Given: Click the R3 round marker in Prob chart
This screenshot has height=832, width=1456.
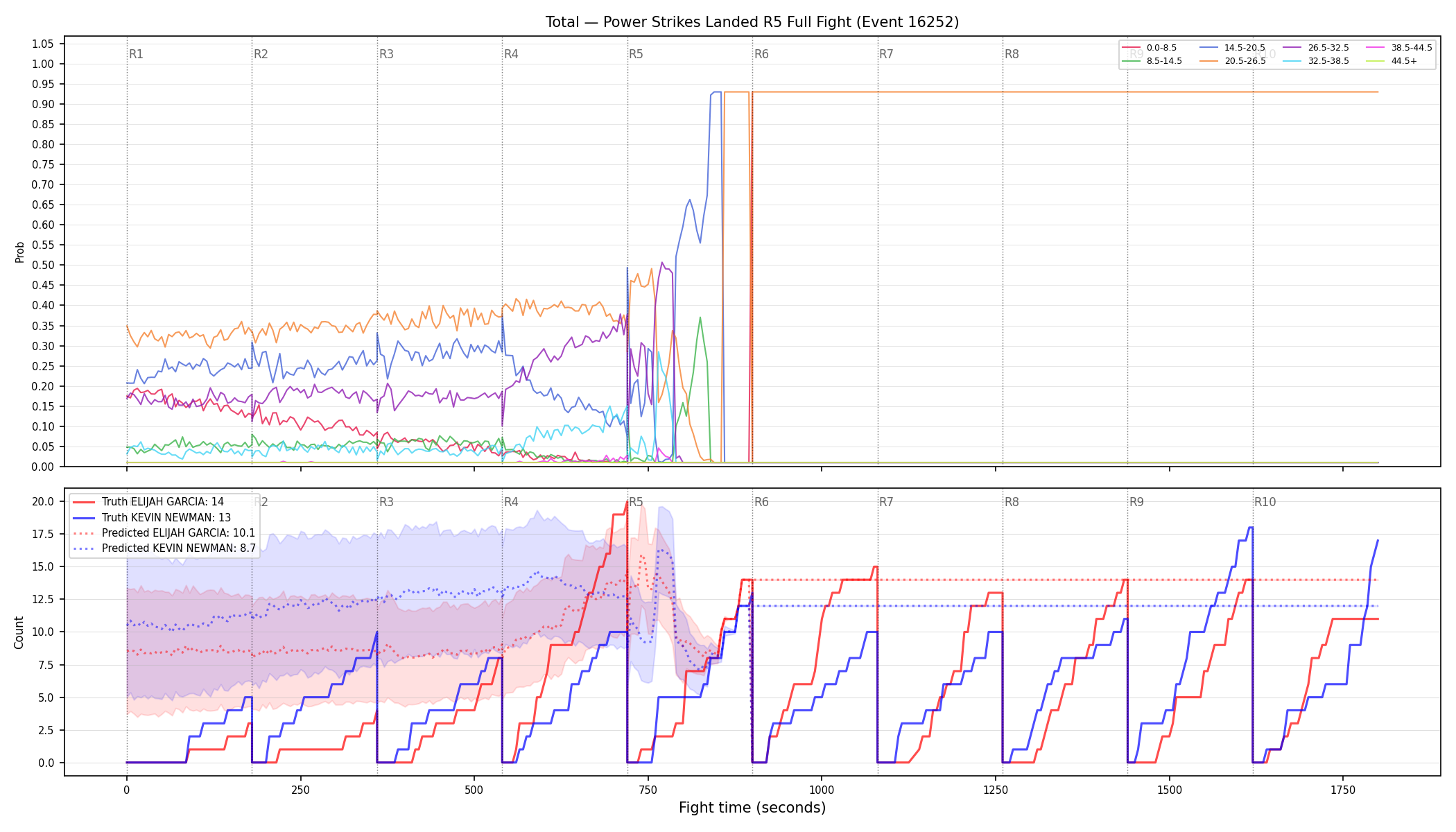Looking at the screenshot, I should (386, 54).
